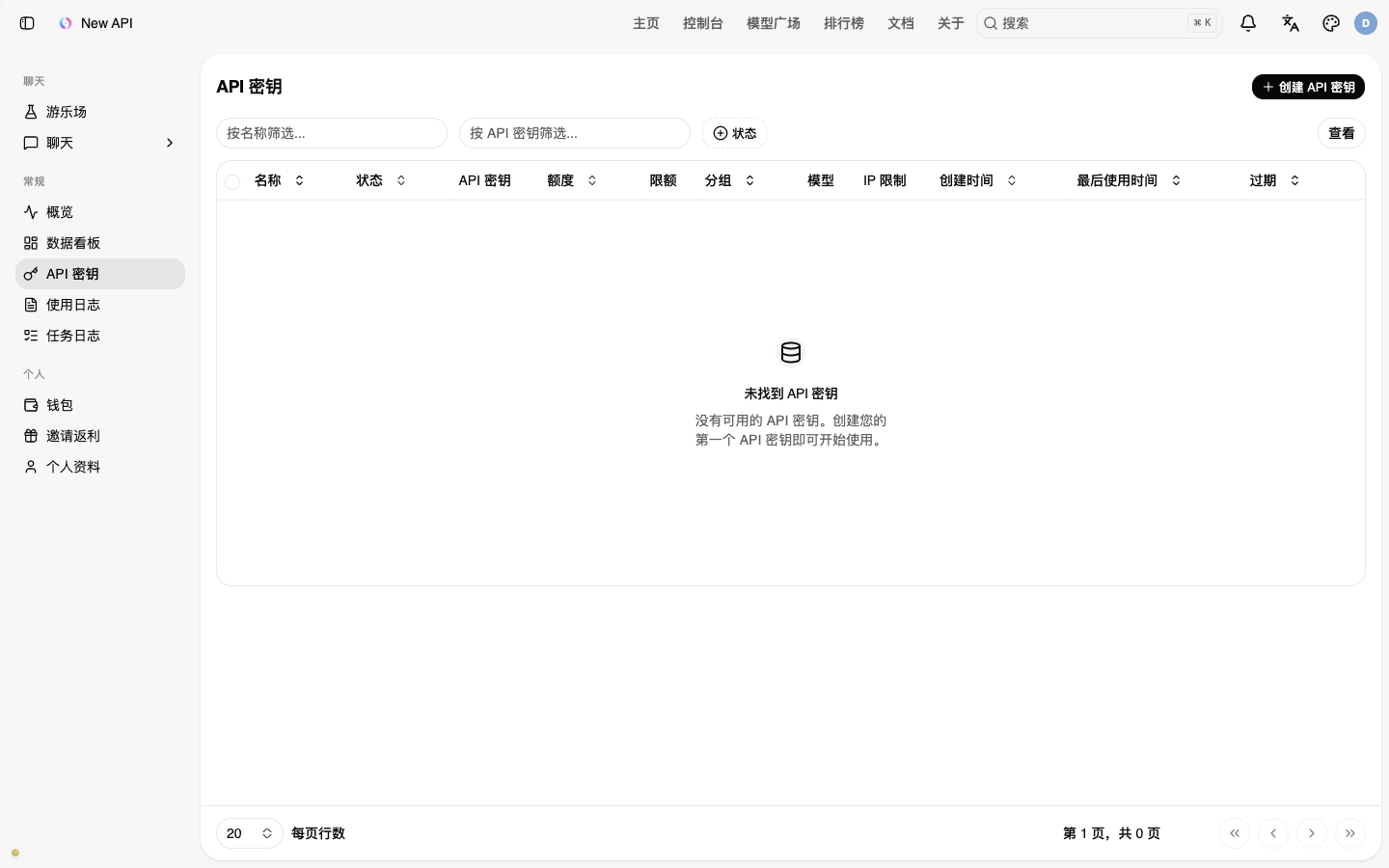Open 模型广场 in top navigation
The image size is (1389, 868).
(774, 23)
